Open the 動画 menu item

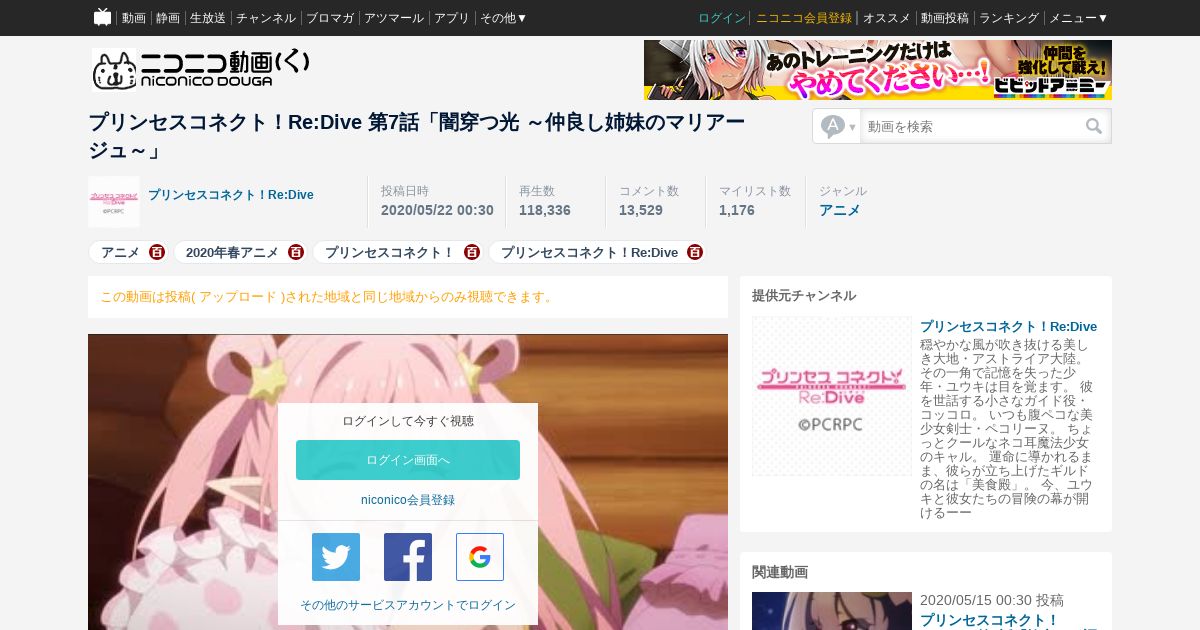tap(134, 18)
